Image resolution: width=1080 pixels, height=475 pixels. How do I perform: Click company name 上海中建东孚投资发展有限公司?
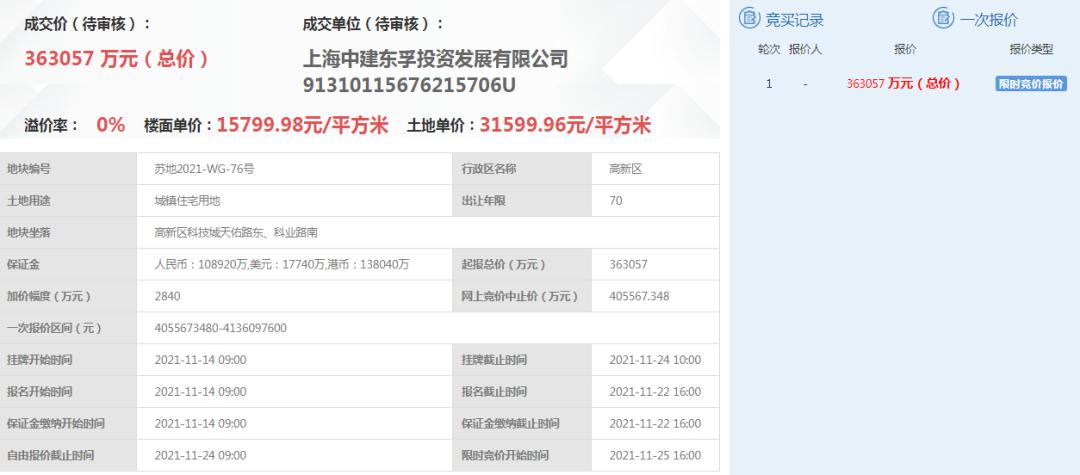tap(435, 59)
